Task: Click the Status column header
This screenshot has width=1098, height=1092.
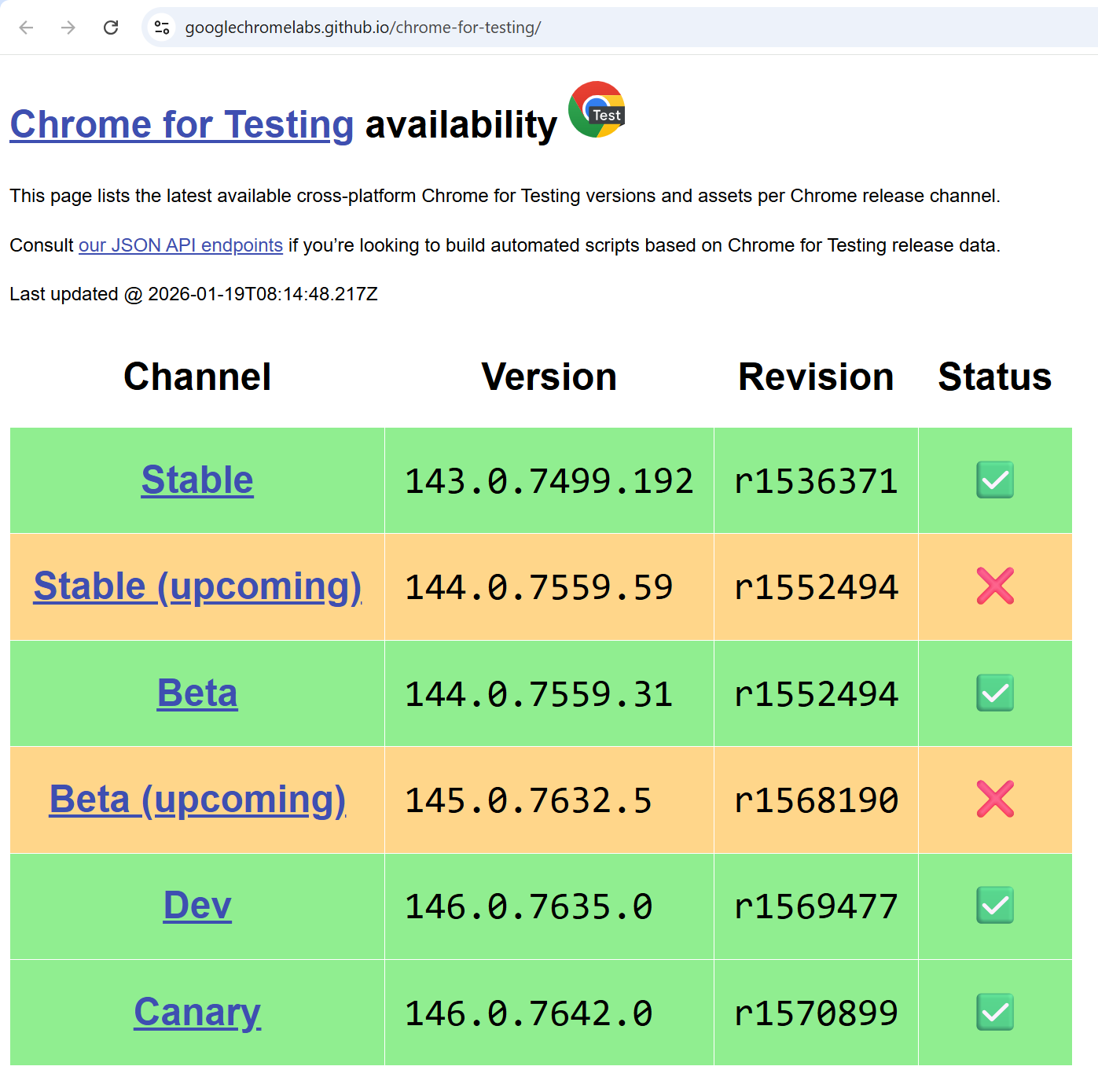Action: tap(995, 377)
